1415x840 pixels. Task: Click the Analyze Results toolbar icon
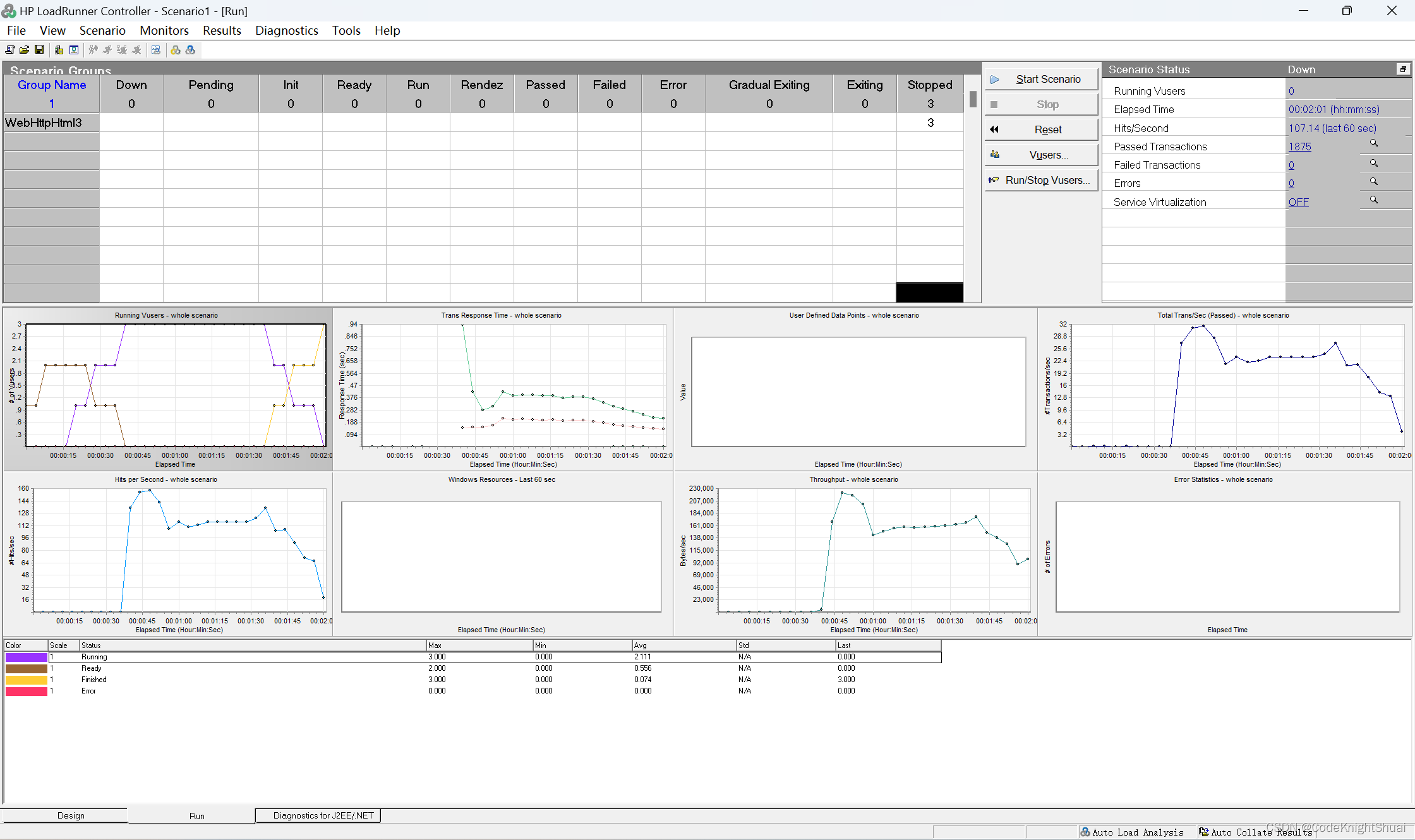point(156,50)
